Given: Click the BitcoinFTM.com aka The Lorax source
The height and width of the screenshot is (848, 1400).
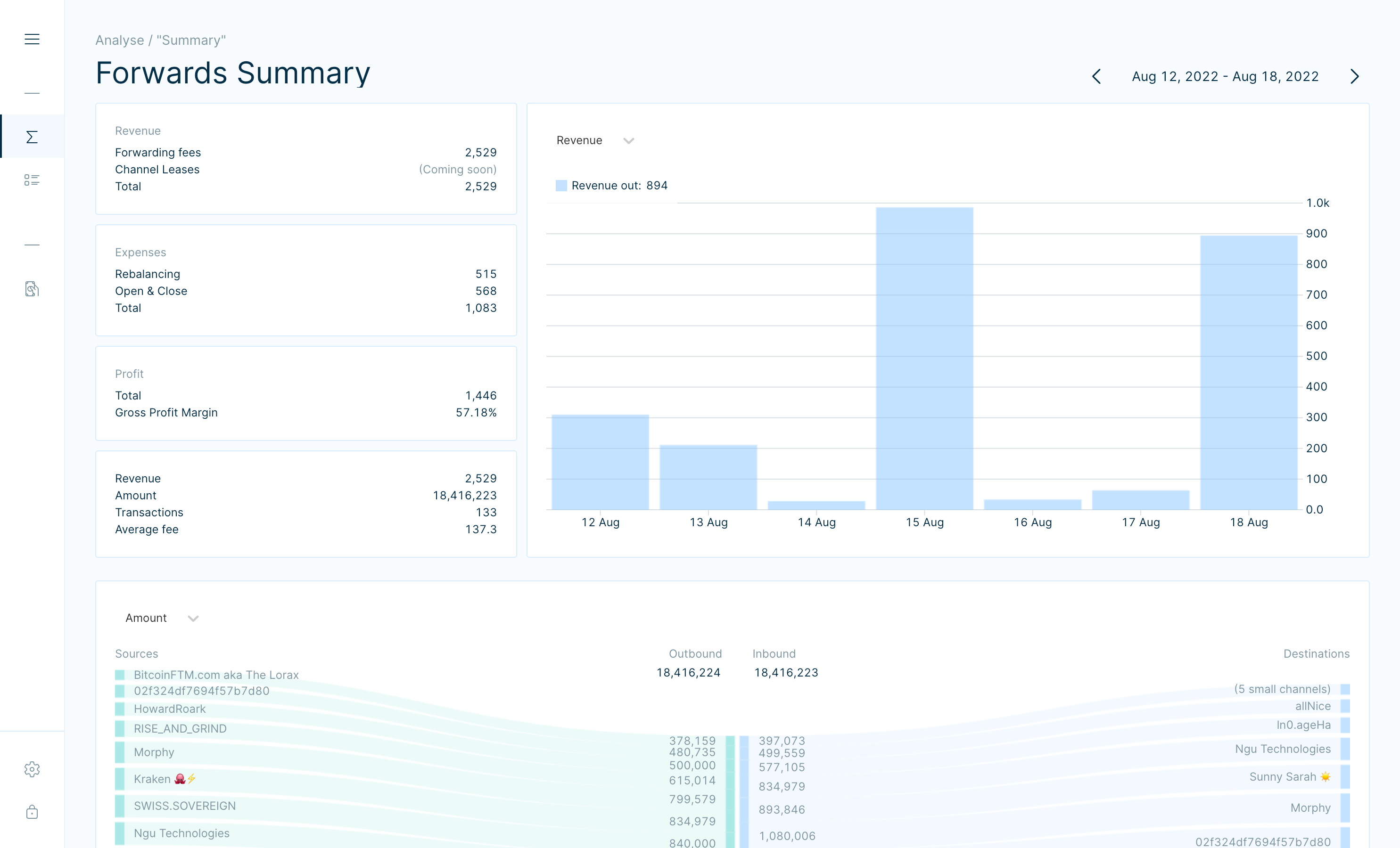Looking at the screenshot, I should 216,675.
